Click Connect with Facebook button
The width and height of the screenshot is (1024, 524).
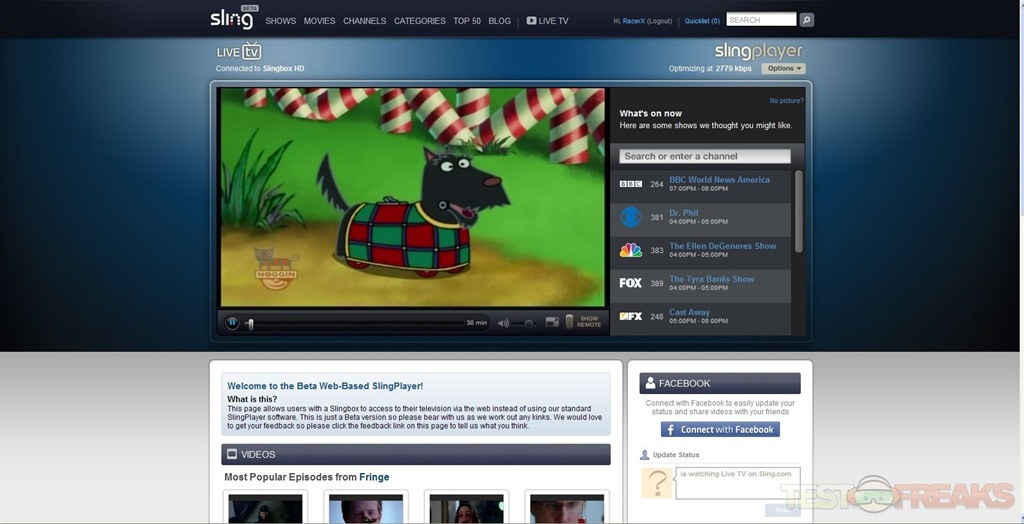point(720,429)
